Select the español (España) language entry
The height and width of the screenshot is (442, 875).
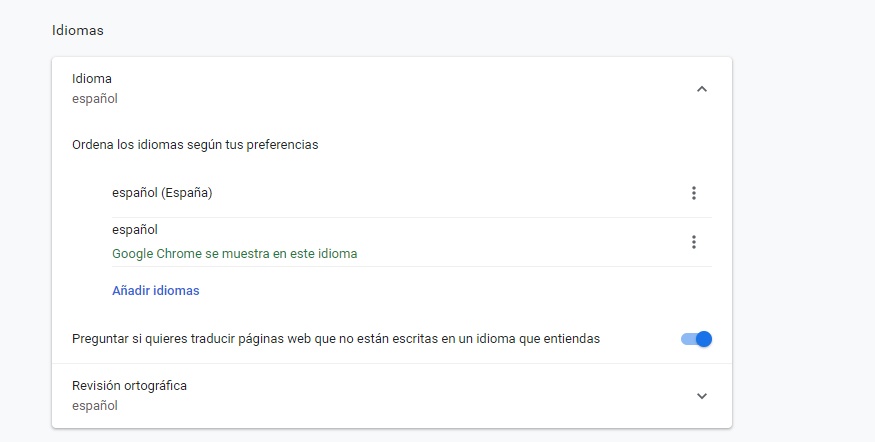tap(162, 193)
